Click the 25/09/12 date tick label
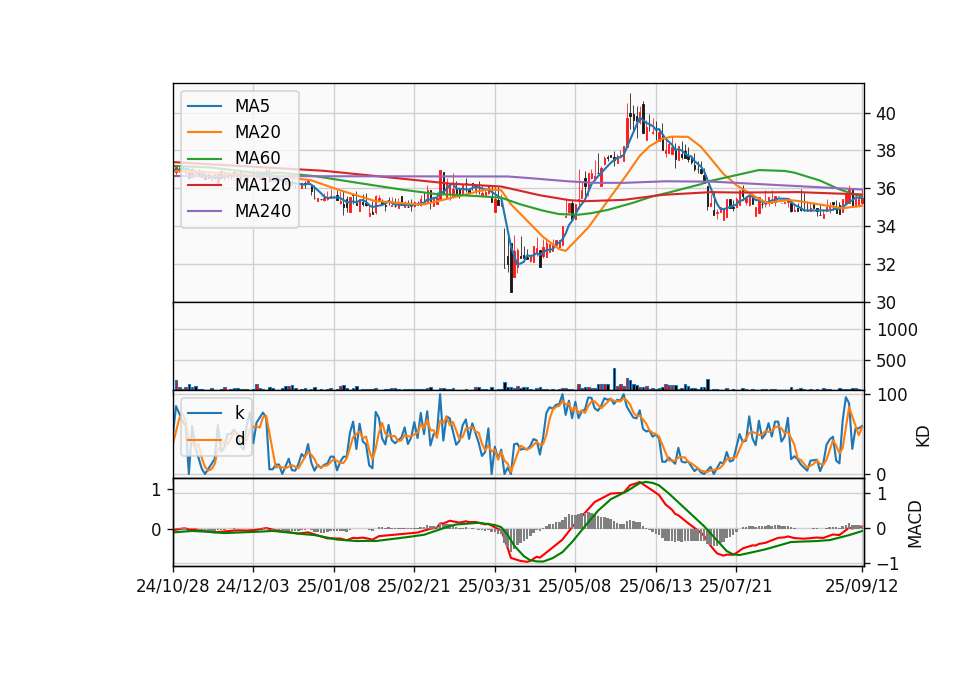Image resolution: width=960 pixels, height=690 pixels. pyautogui.click(x=862, y=586)
